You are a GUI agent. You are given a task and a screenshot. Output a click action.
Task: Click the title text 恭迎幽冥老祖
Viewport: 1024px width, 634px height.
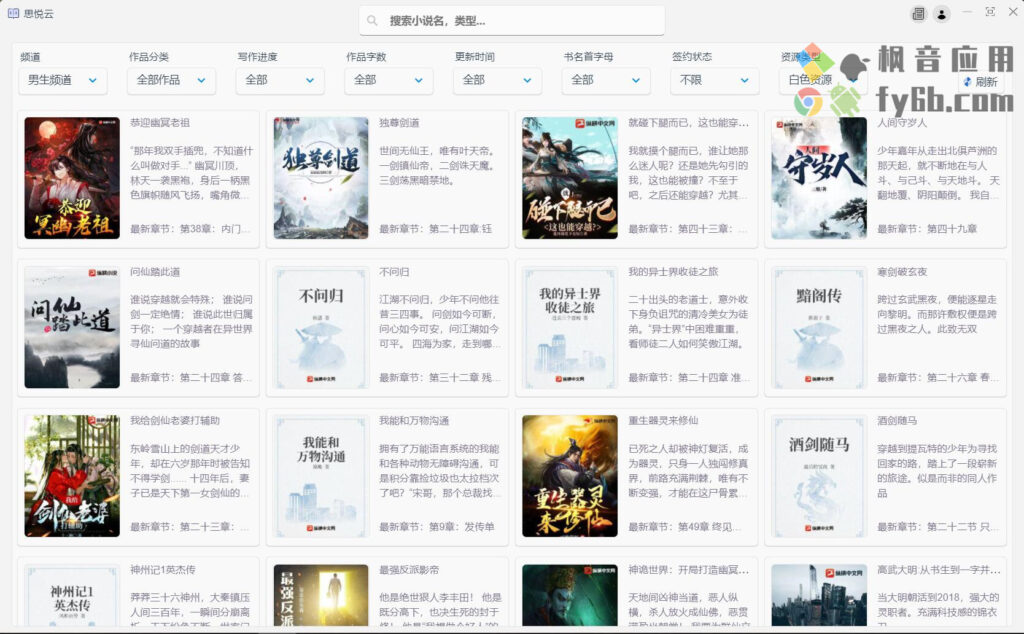click(160, 123)
